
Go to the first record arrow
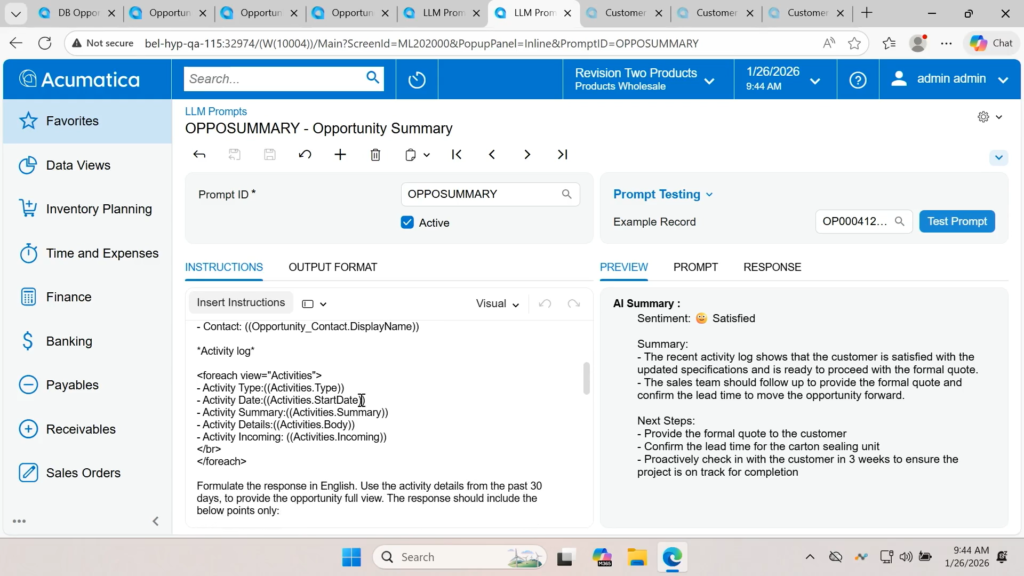click(457, 155)
